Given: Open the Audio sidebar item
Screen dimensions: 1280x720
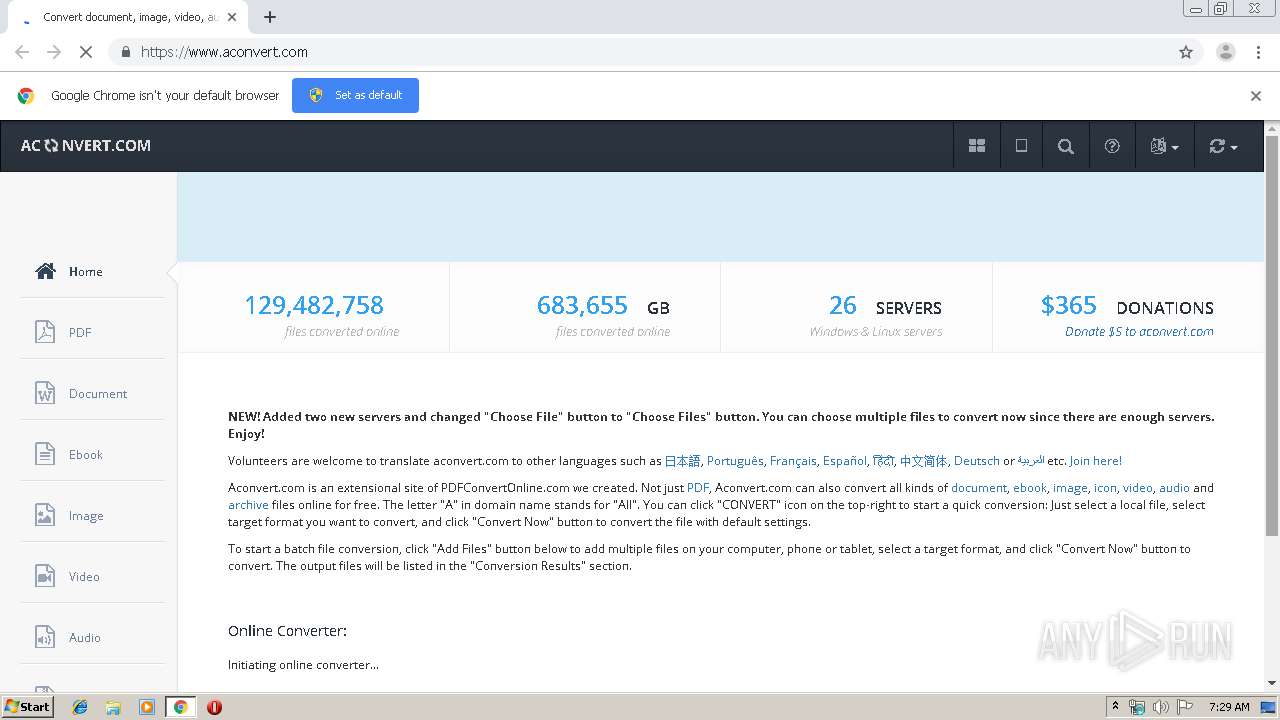Looking at the screenshot, I should [x=92, y=637].
